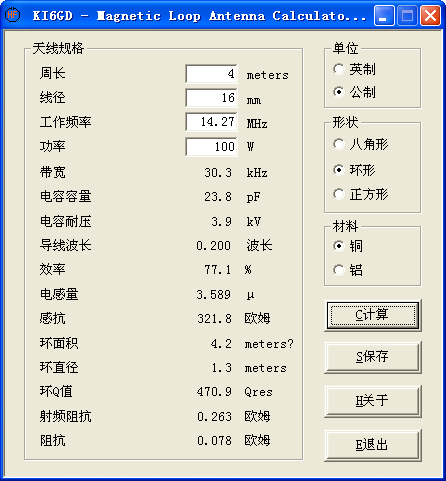Screen dimensions: 446x481
Task: Open the H关于 about dialog
Action: coord(373,401)
